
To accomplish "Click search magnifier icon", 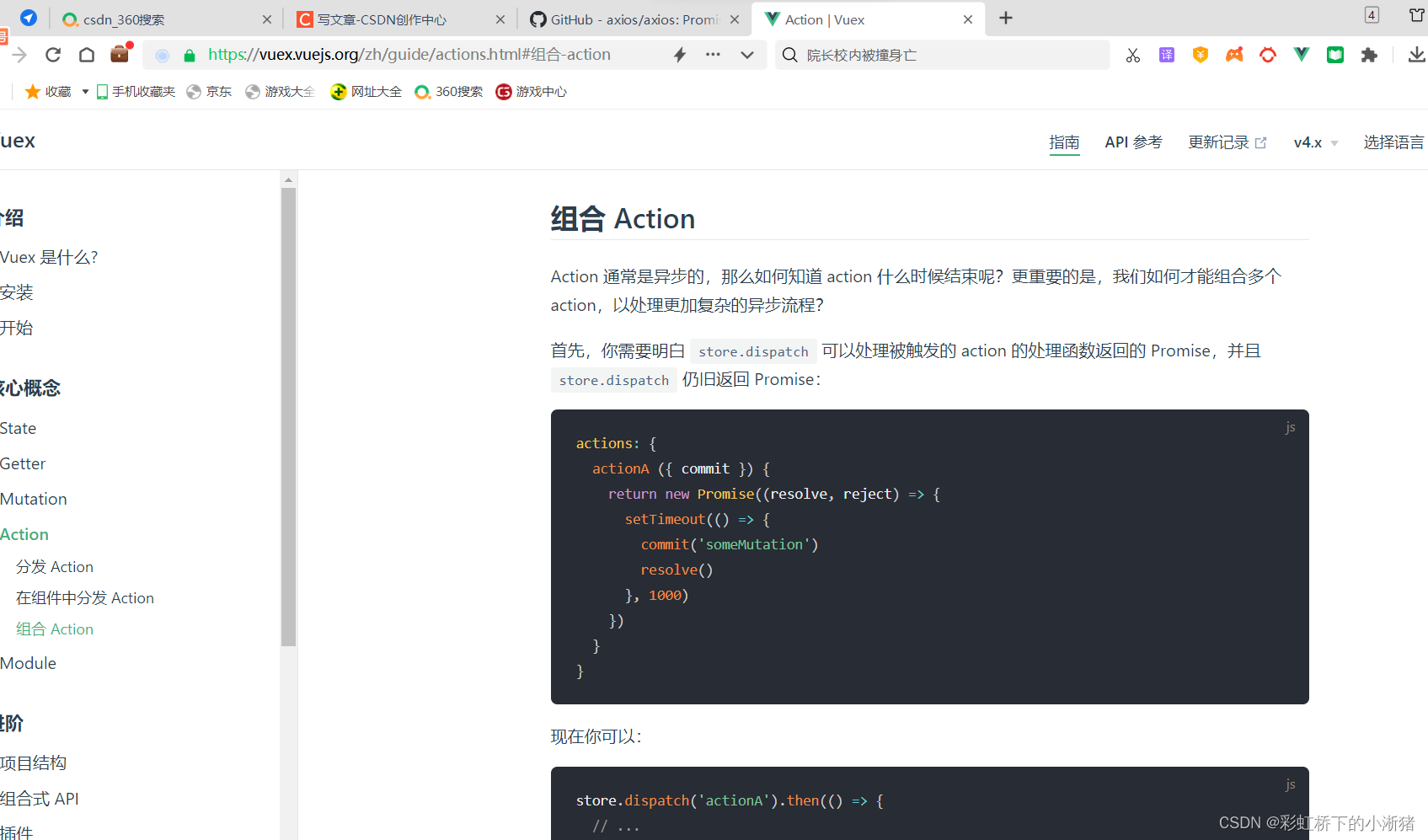I will [x=789, y=55].
